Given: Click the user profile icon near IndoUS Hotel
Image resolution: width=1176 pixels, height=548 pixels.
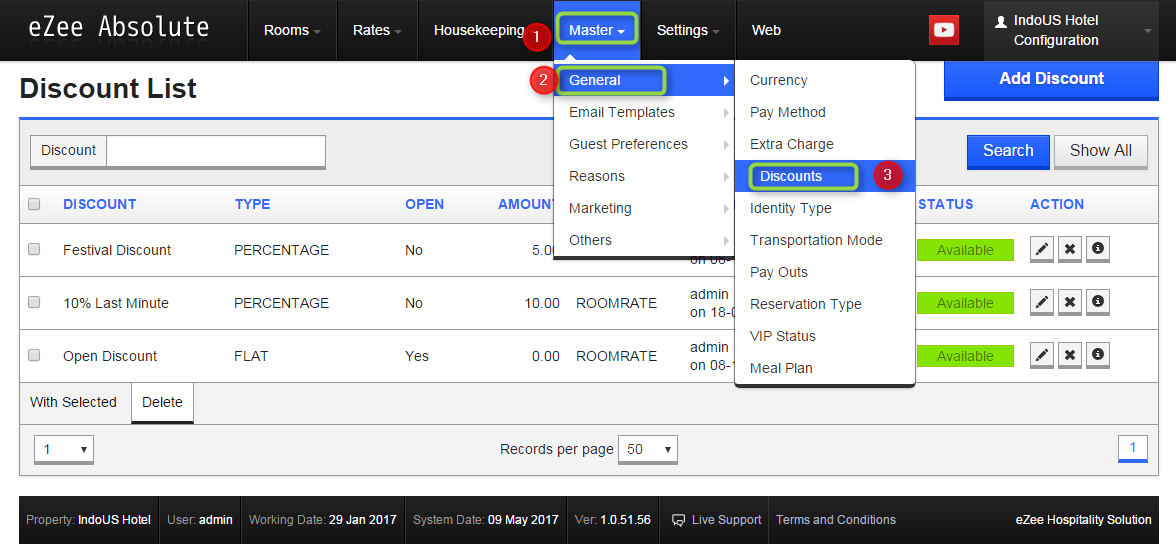Looking at the screenshot, I should tap(1000, 21).
